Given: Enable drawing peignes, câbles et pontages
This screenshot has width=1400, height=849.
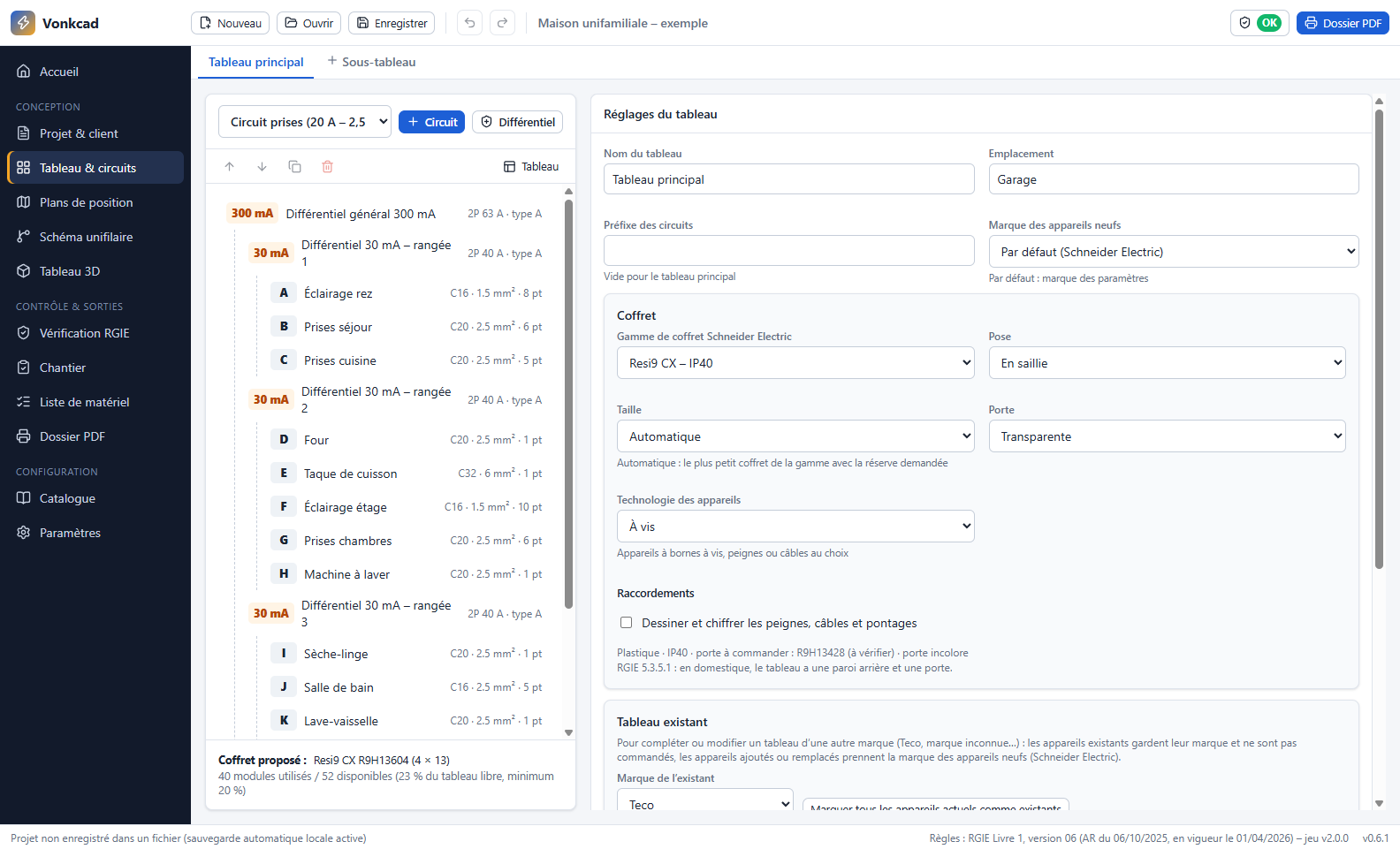Looking at the screenshot, I should tap(627, 623).
